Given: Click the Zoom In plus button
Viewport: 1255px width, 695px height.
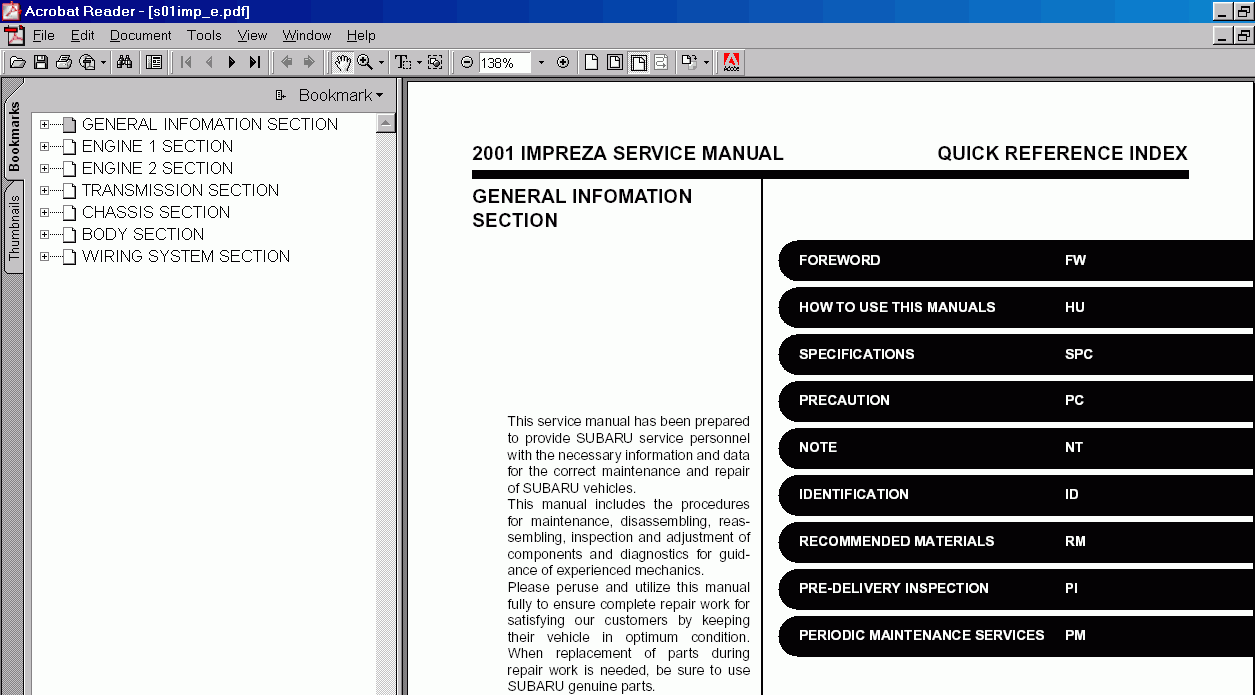Looking at the screenshot, I should 563,62.
